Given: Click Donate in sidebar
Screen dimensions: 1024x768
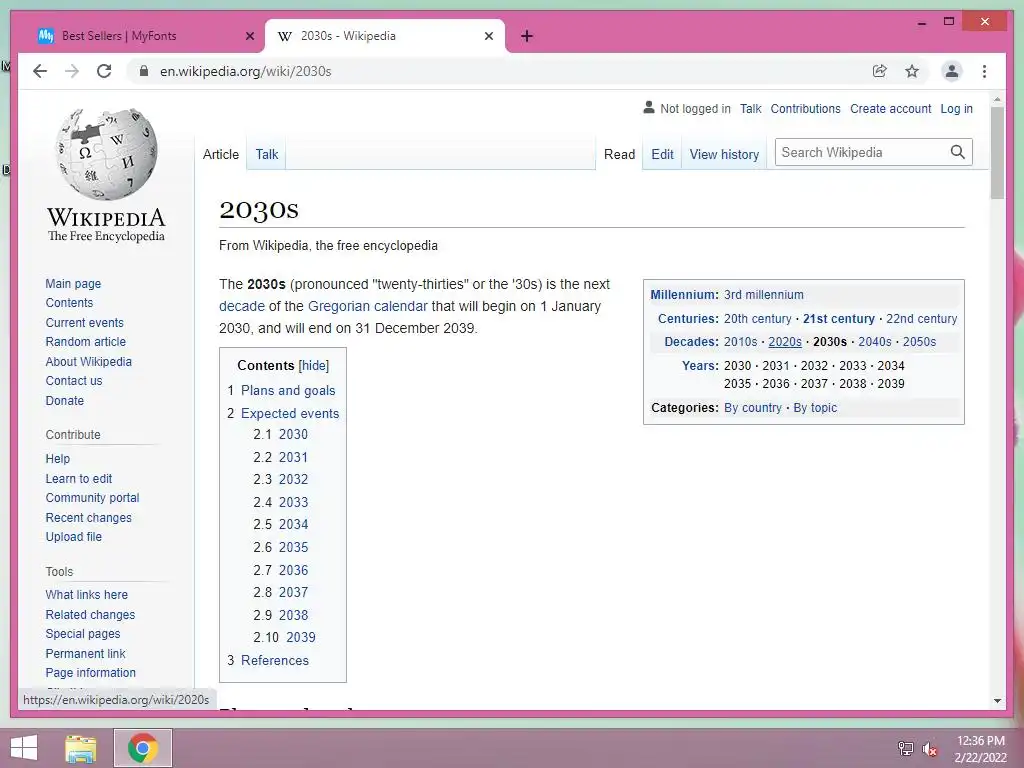Looking at the screenshot, I should tap(65, 400).
